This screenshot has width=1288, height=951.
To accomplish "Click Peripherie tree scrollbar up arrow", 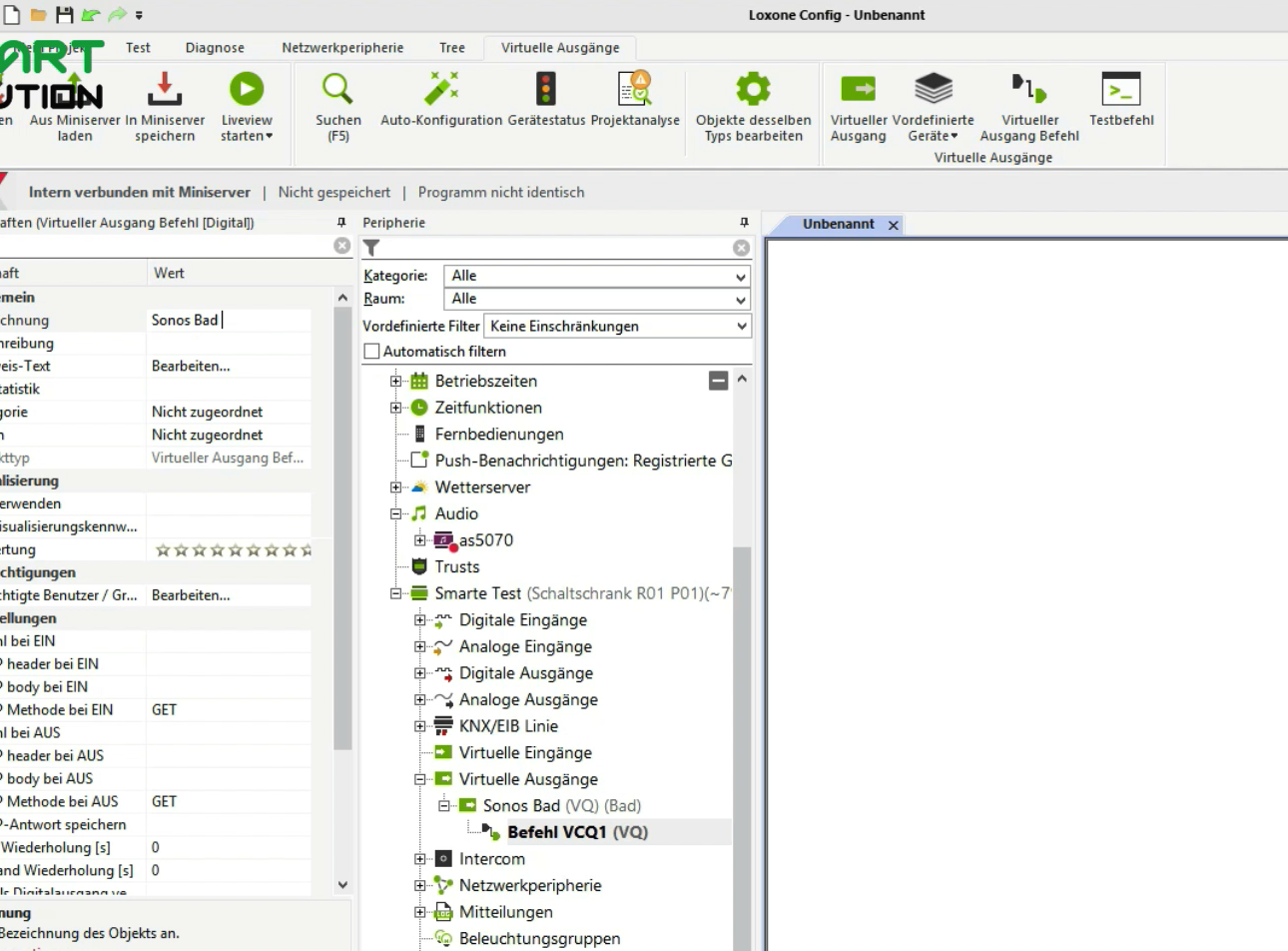I will (x=741, y=380).
